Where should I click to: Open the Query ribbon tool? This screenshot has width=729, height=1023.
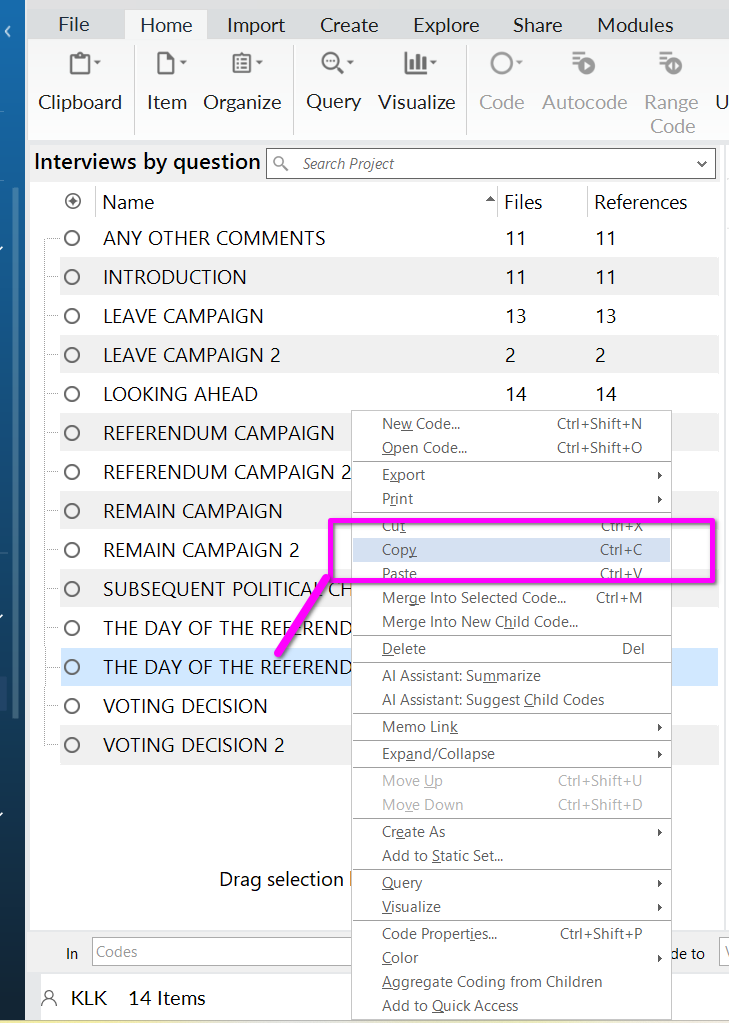click(x=334, y=80)
